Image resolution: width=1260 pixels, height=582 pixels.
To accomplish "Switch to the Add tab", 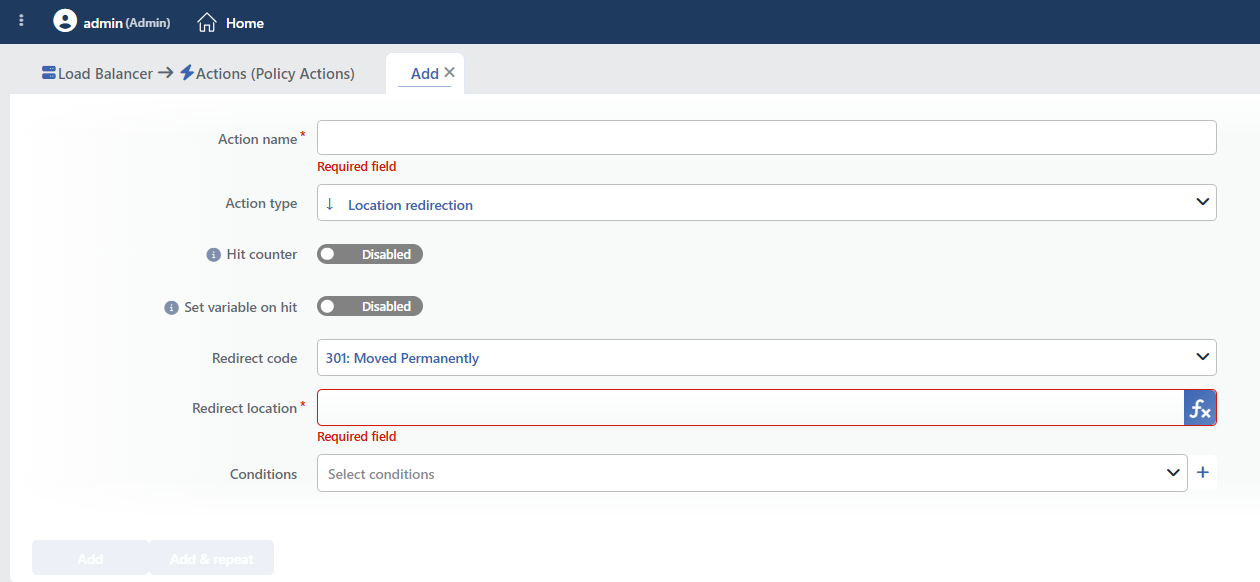I will (425, 73).
